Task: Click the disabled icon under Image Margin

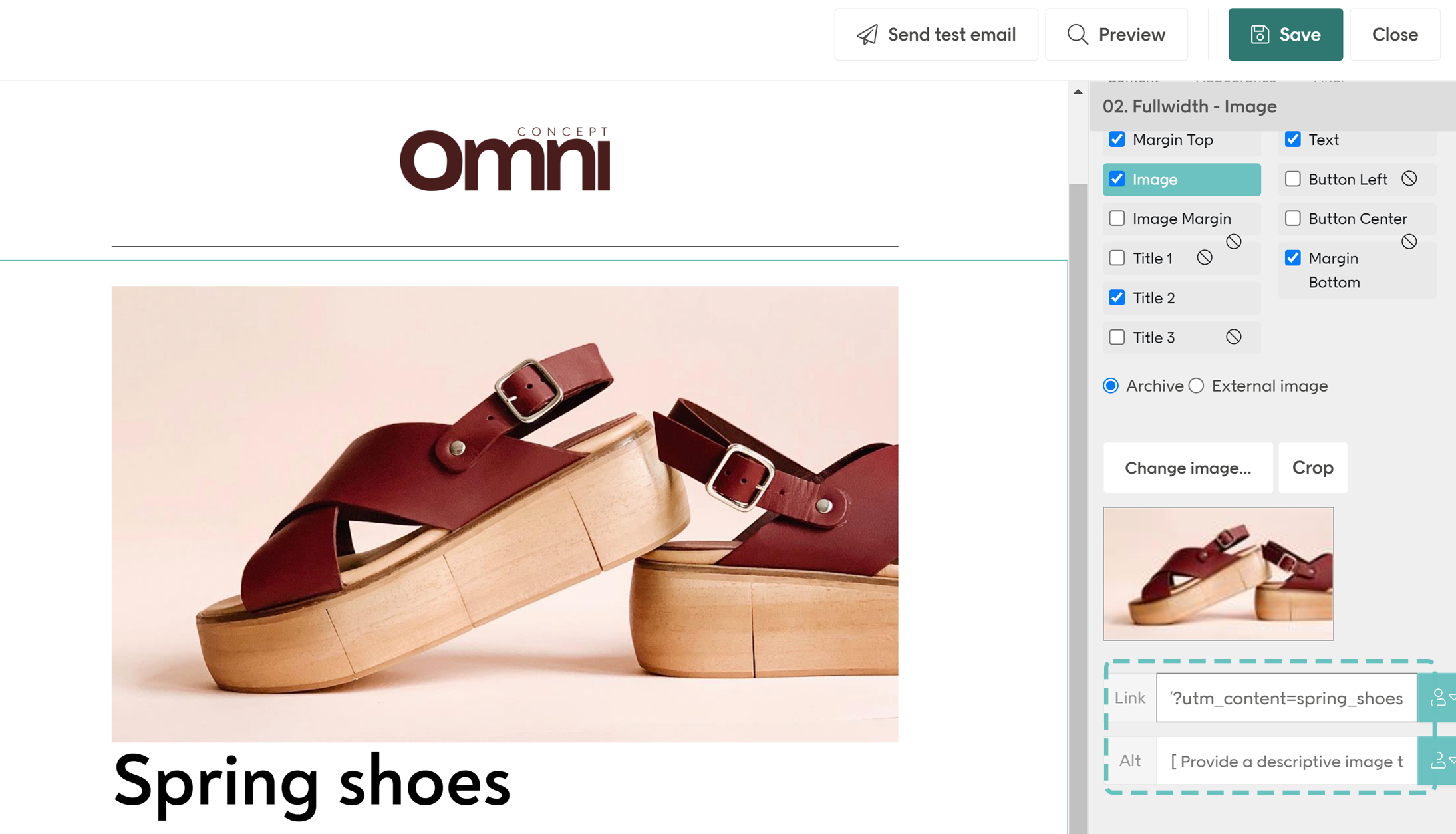Action: [1233, 241]
